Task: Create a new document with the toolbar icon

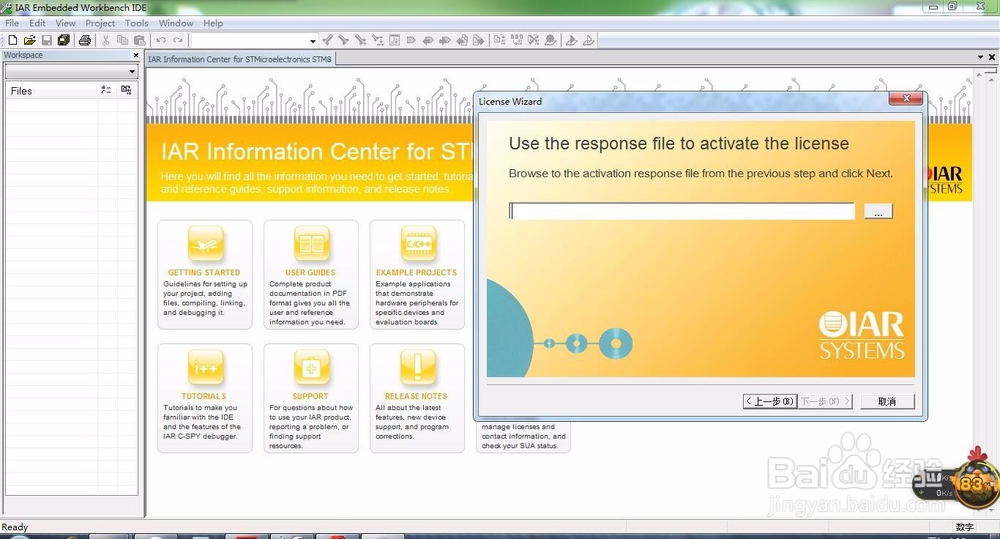Action: point(12,40)
